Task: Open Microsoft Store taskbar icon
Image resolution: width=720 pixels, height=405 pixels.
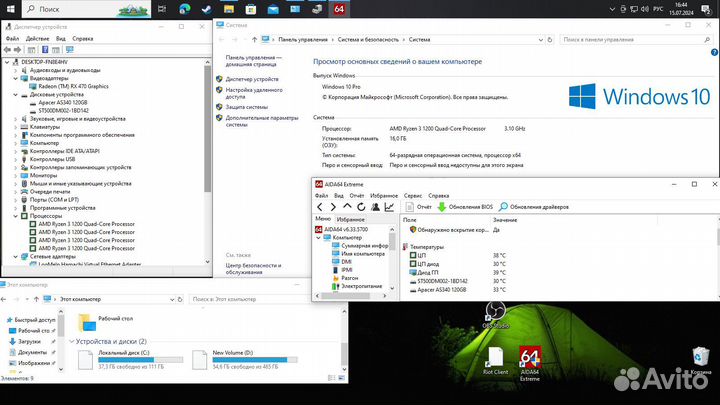Action: click(x=251, y=9)
